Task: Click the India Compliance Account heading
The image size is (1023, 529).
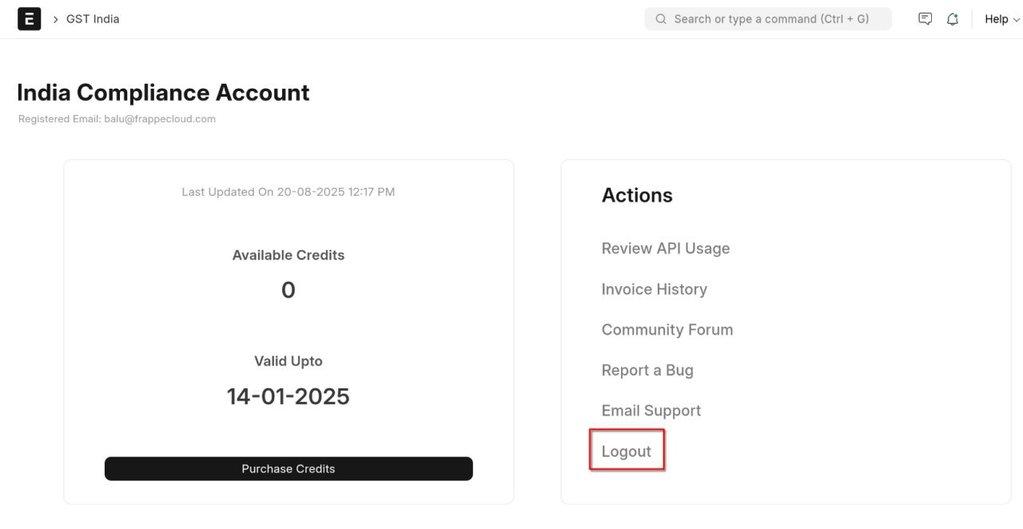Action: (163, 93)
